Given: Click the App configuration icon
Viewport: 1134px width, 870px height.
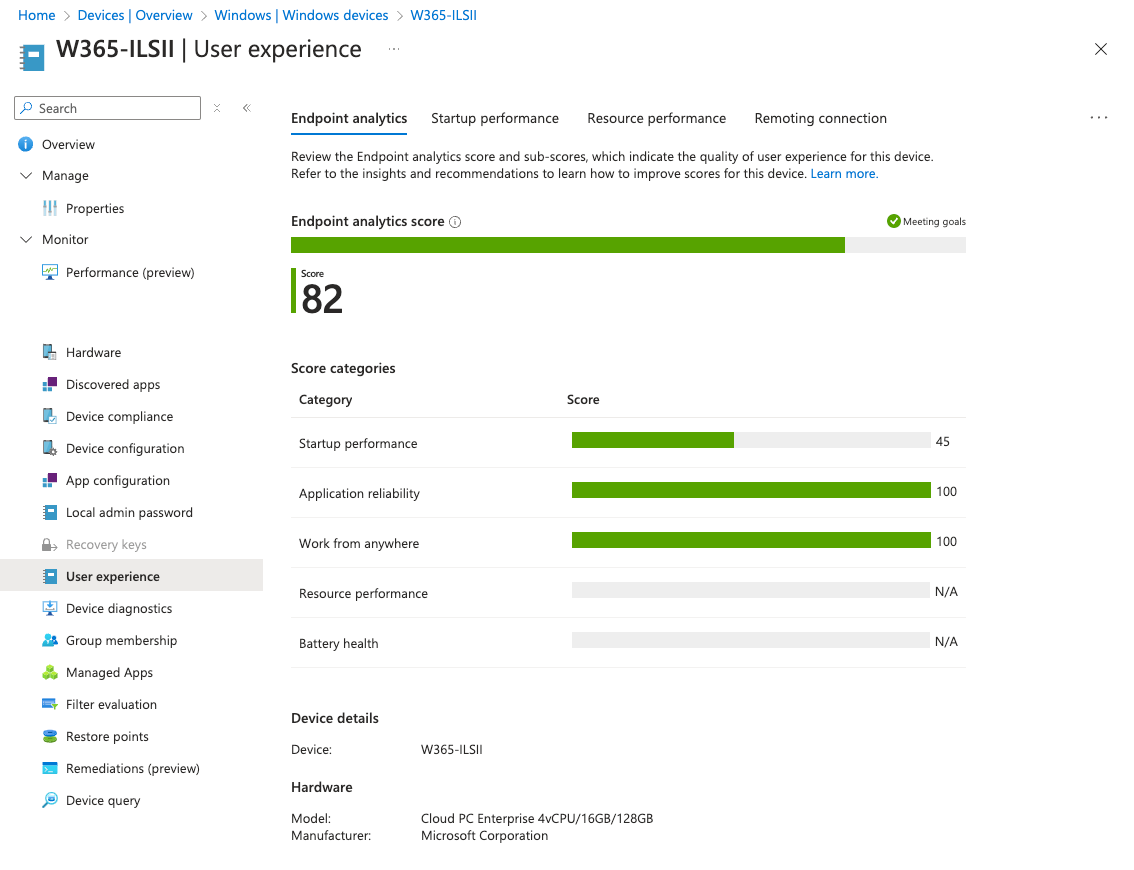Looking at the screenshot, I should pos(50,480).
